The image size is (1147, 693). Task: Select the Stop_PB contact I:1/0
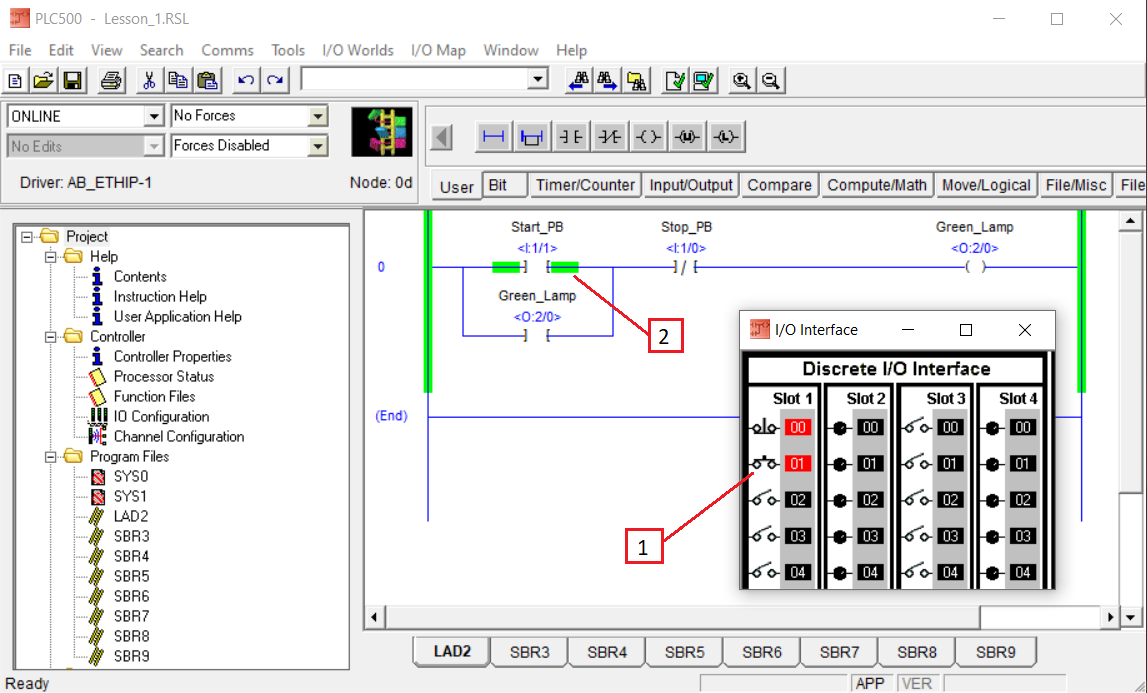point(685,267)
